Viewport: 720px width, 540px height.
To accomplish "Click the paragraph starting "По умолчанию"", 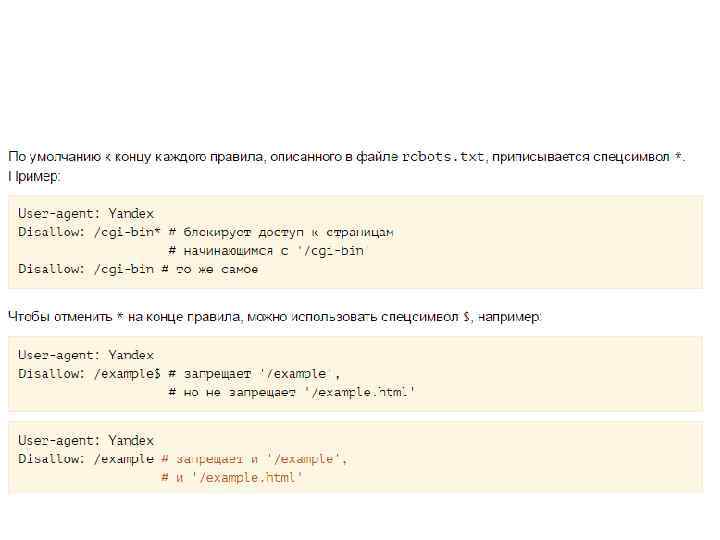I will click(x=200, y=158).
